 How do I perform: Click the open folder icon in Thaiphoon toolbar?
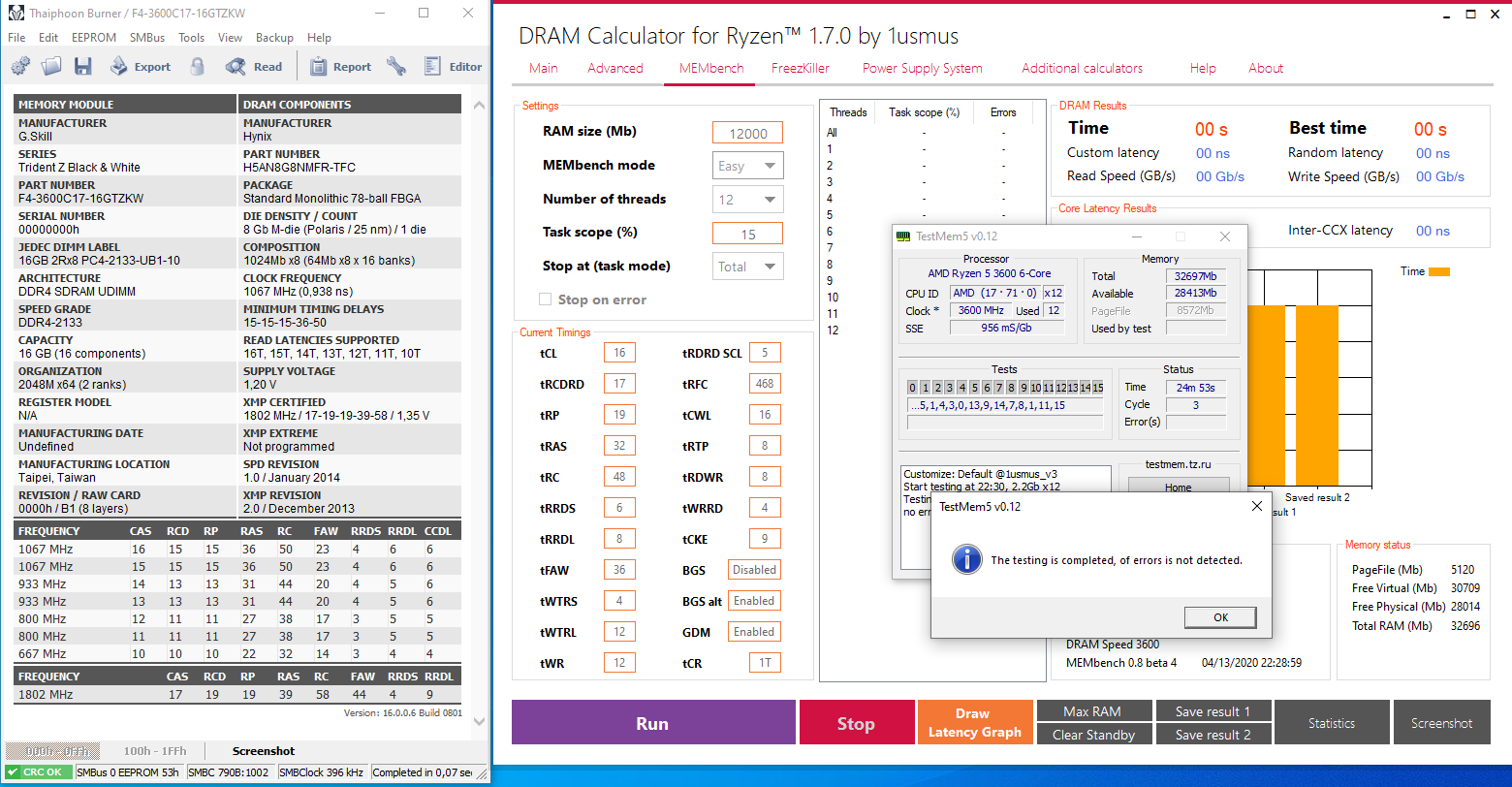(51, 66)
